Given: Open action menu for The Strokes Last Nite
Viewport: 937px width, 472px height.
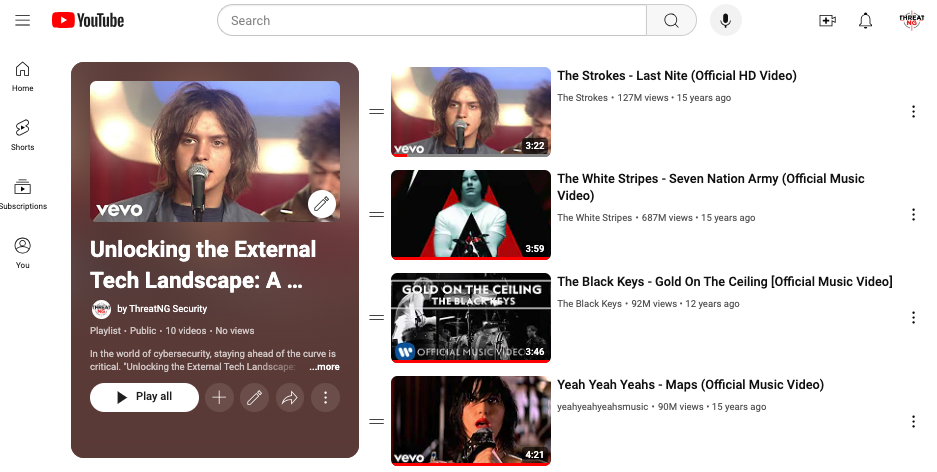Looking at the screenshot, I should pos(913,112).
